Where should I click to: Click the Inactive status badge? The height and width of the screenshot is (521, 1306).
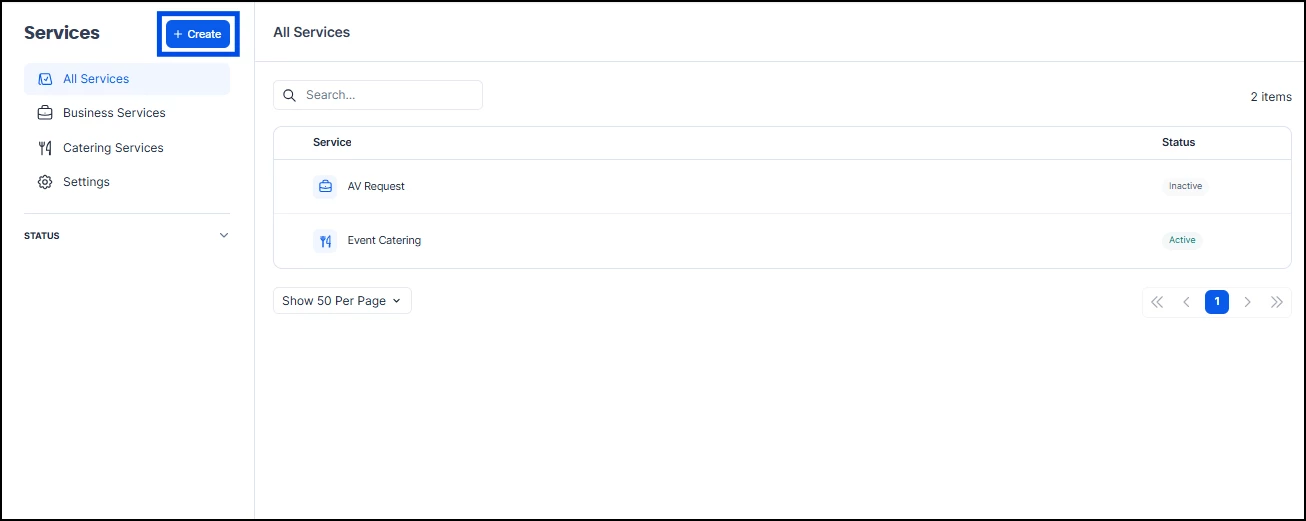(x=1185, y=186)
